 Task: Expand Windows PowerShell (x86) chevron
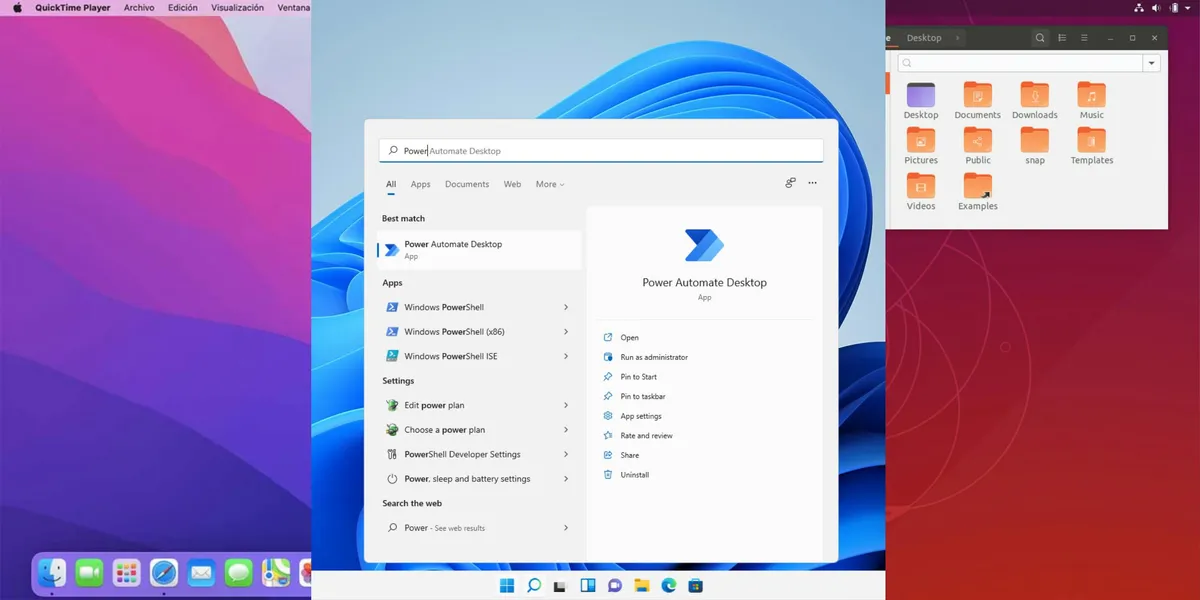566,332
